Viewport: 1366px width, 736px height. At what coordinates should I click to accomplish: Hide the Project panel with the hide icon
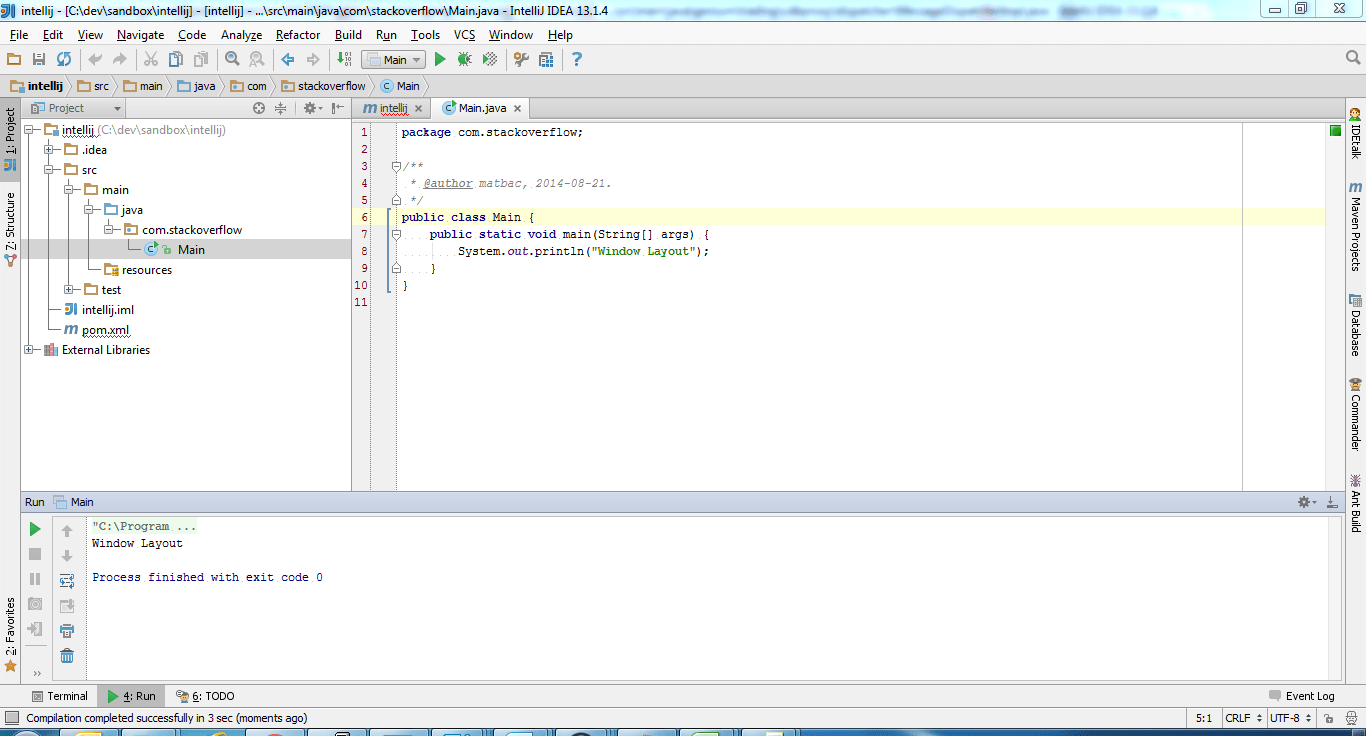338,108
